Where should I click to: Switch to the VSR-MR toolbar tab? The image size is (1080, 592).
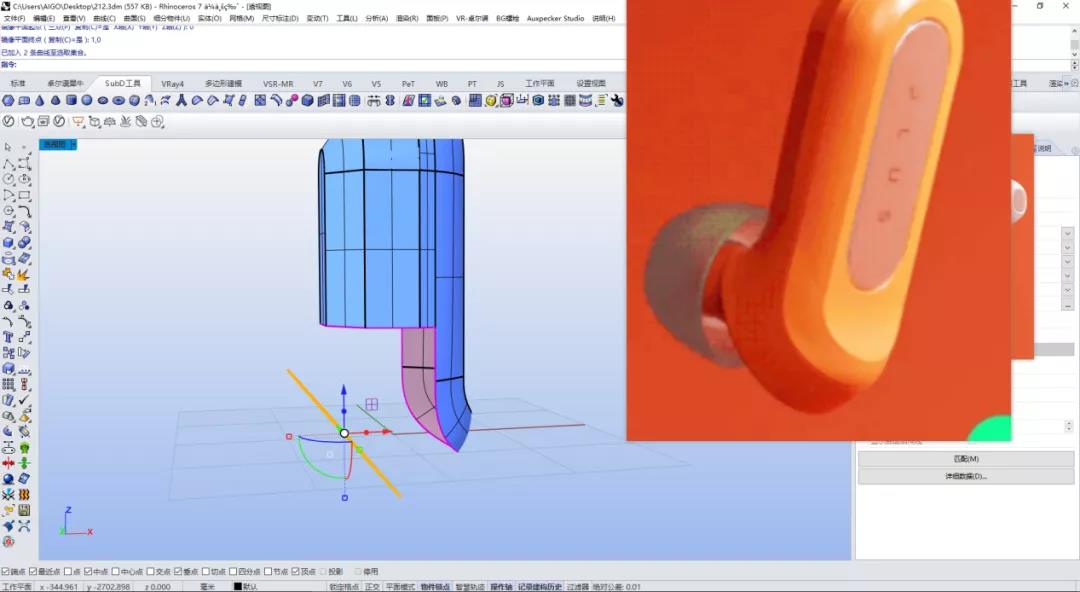pos(278,83)
